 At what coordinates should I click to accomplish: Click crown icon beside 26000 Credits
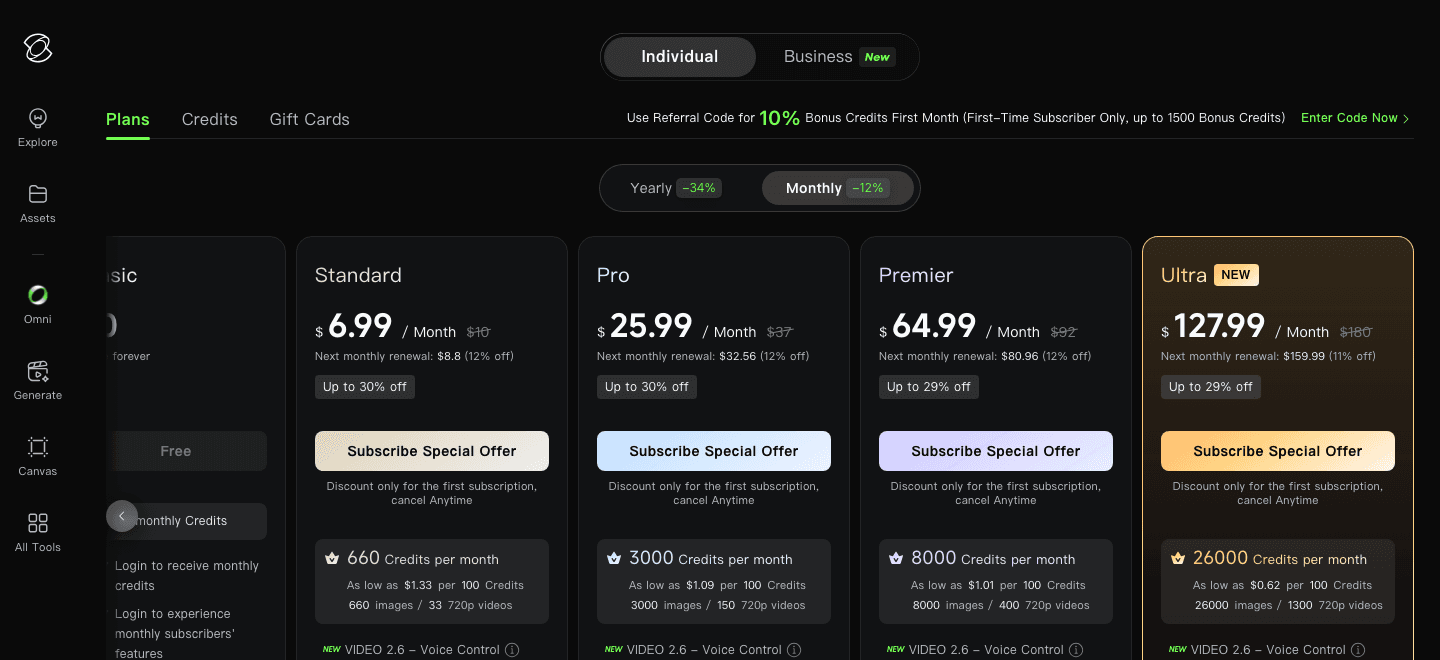[x=1178, y=558]
